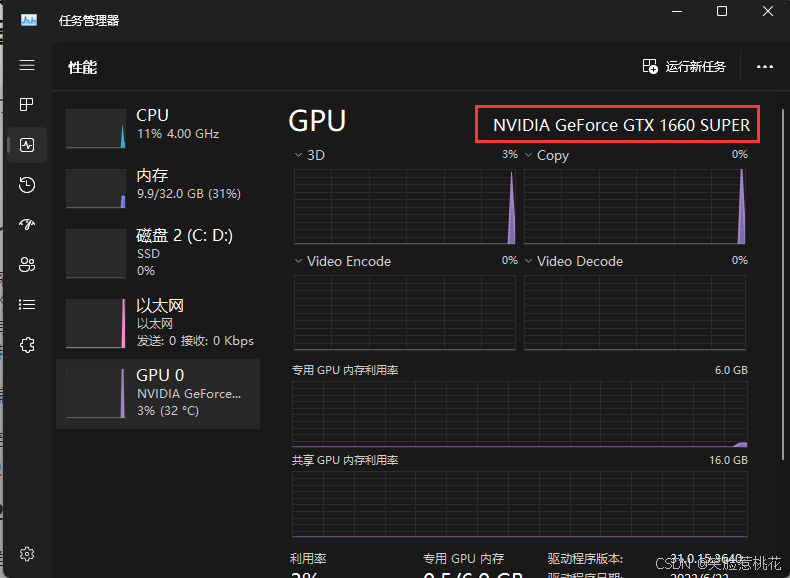
Task: Click the 3D engine usage graph
Action: [x=405, y=207]
